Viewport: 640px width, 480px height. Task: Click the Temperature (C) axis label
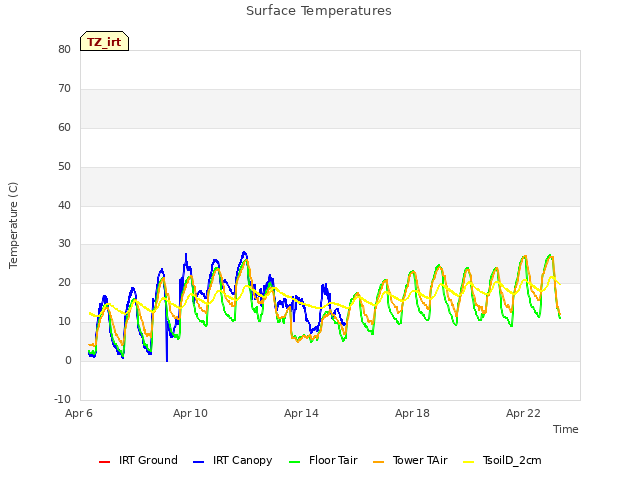coord(13,225)
